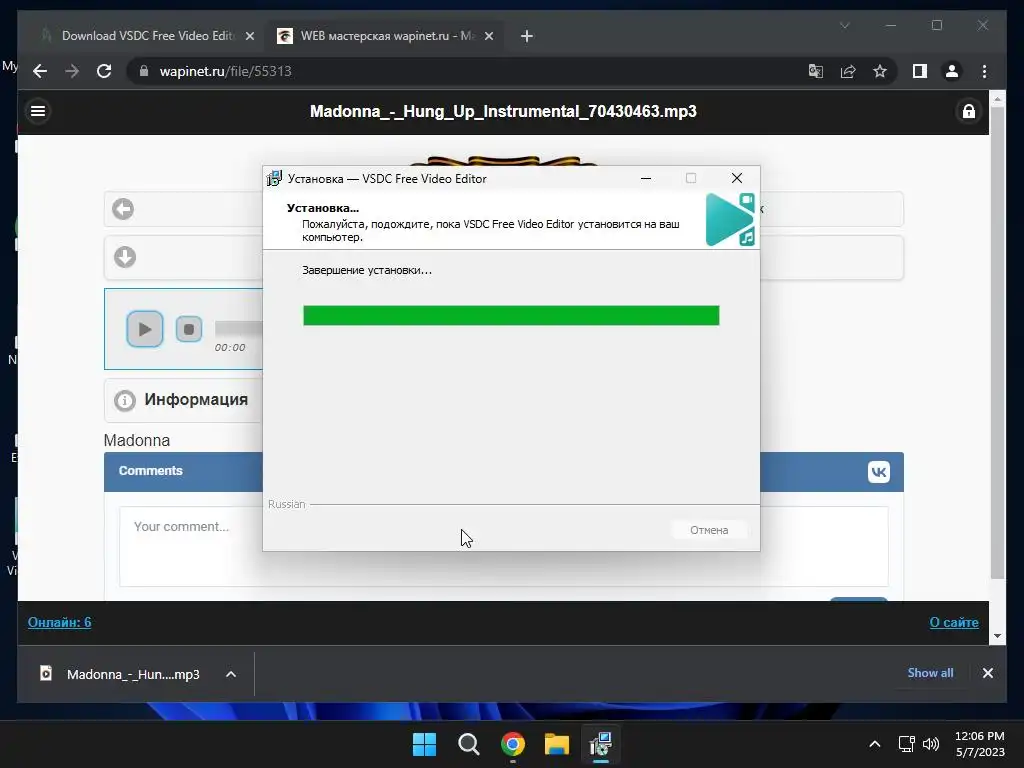Reload the wapinet.ru page
The image size is (1024, 768).
click(104, 71)
